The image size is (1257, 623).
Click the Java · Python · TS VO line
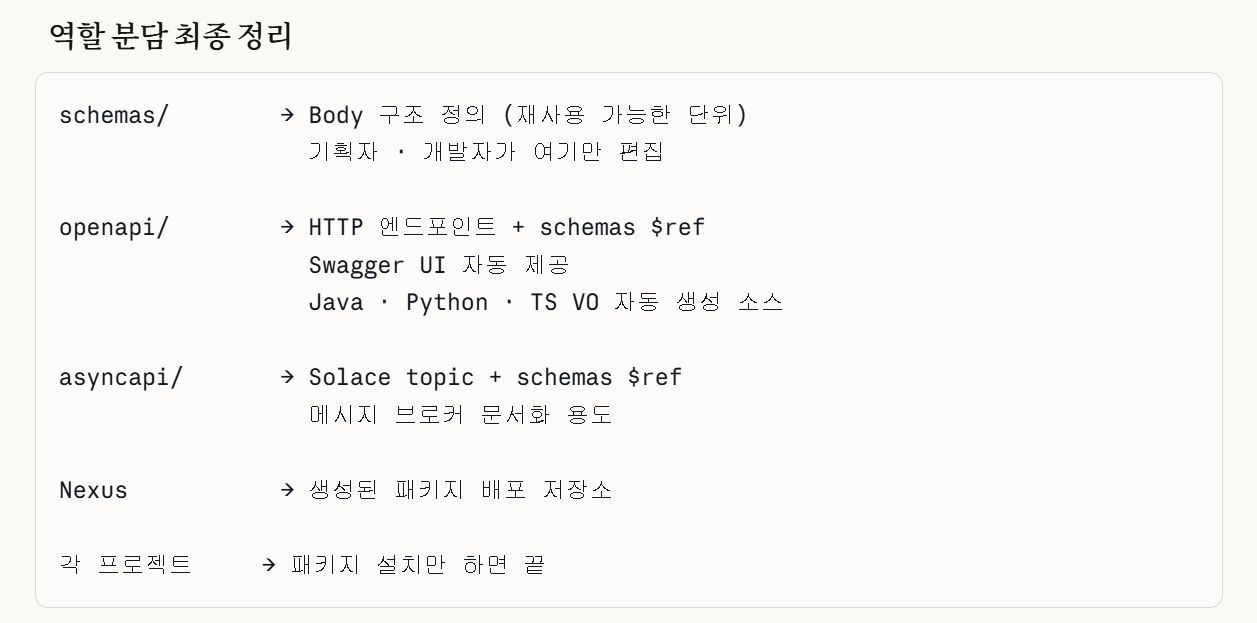545,303
